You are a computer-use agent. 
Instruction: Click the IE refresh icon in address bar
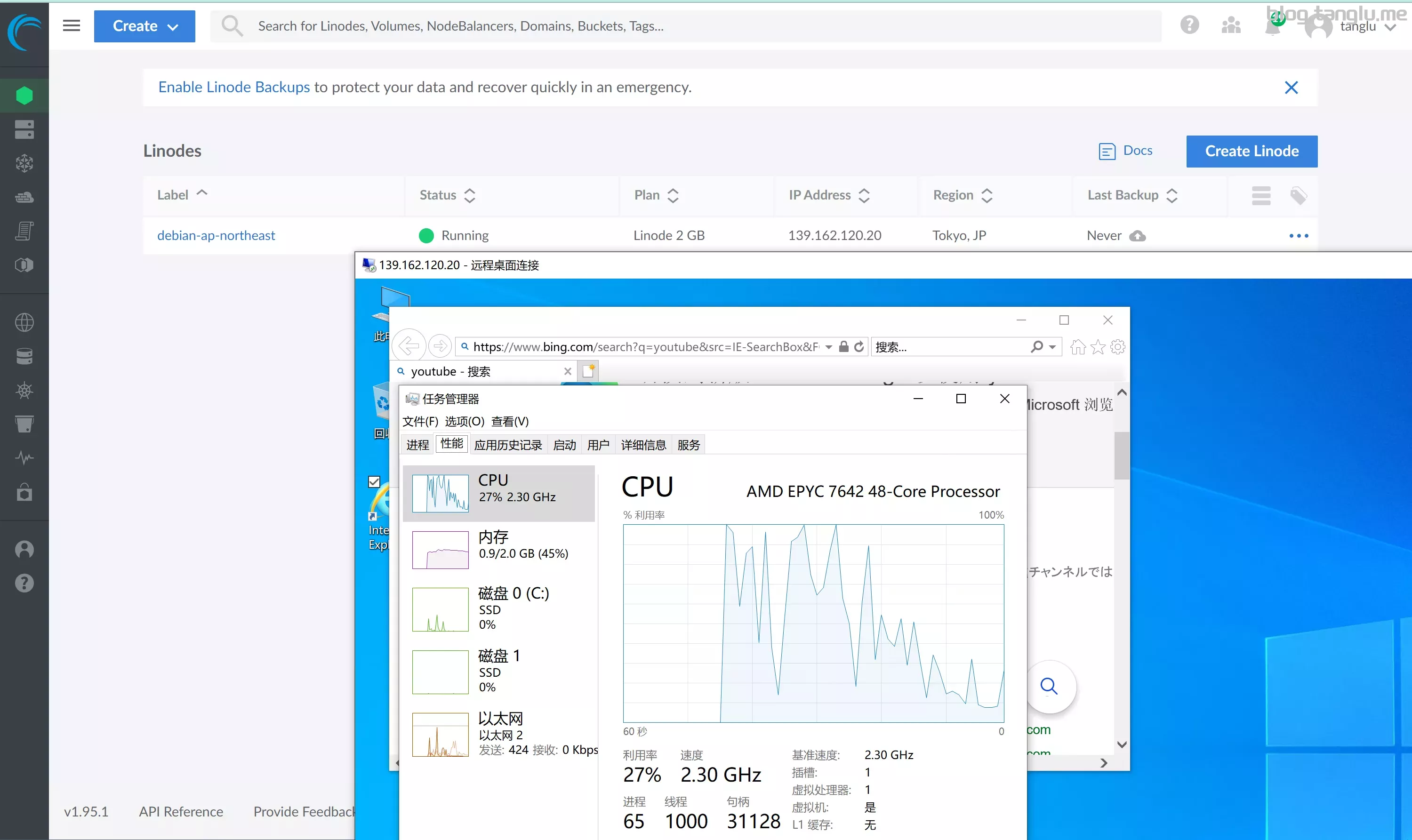click(859, 346)
